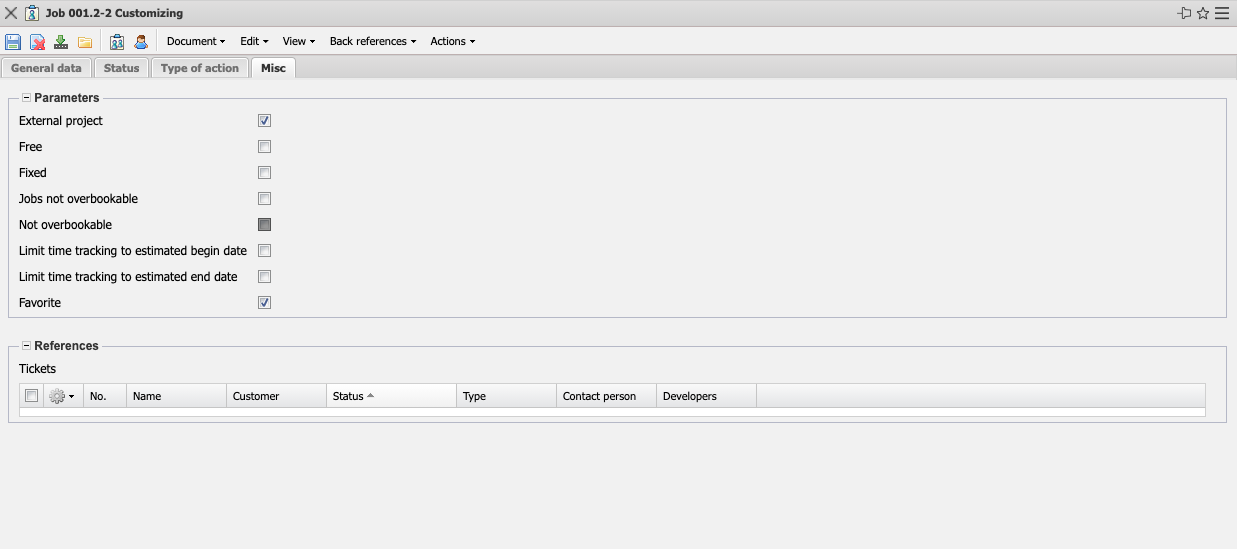The image size is (1237, 549).
Task: Click the person icon in toolbar
Action: click(x=141, y=42)
